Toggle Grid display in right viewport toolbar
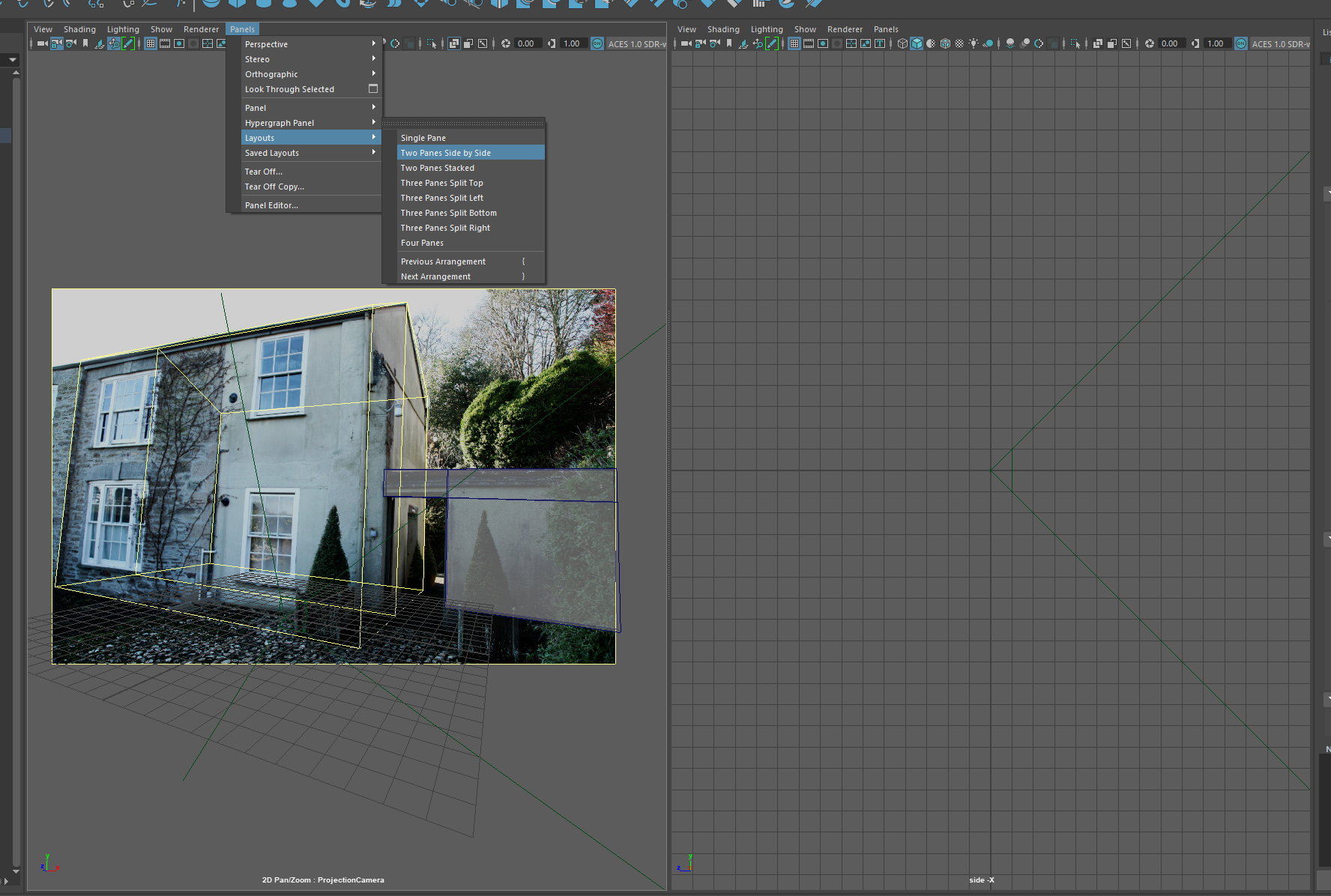 point(794,43)
